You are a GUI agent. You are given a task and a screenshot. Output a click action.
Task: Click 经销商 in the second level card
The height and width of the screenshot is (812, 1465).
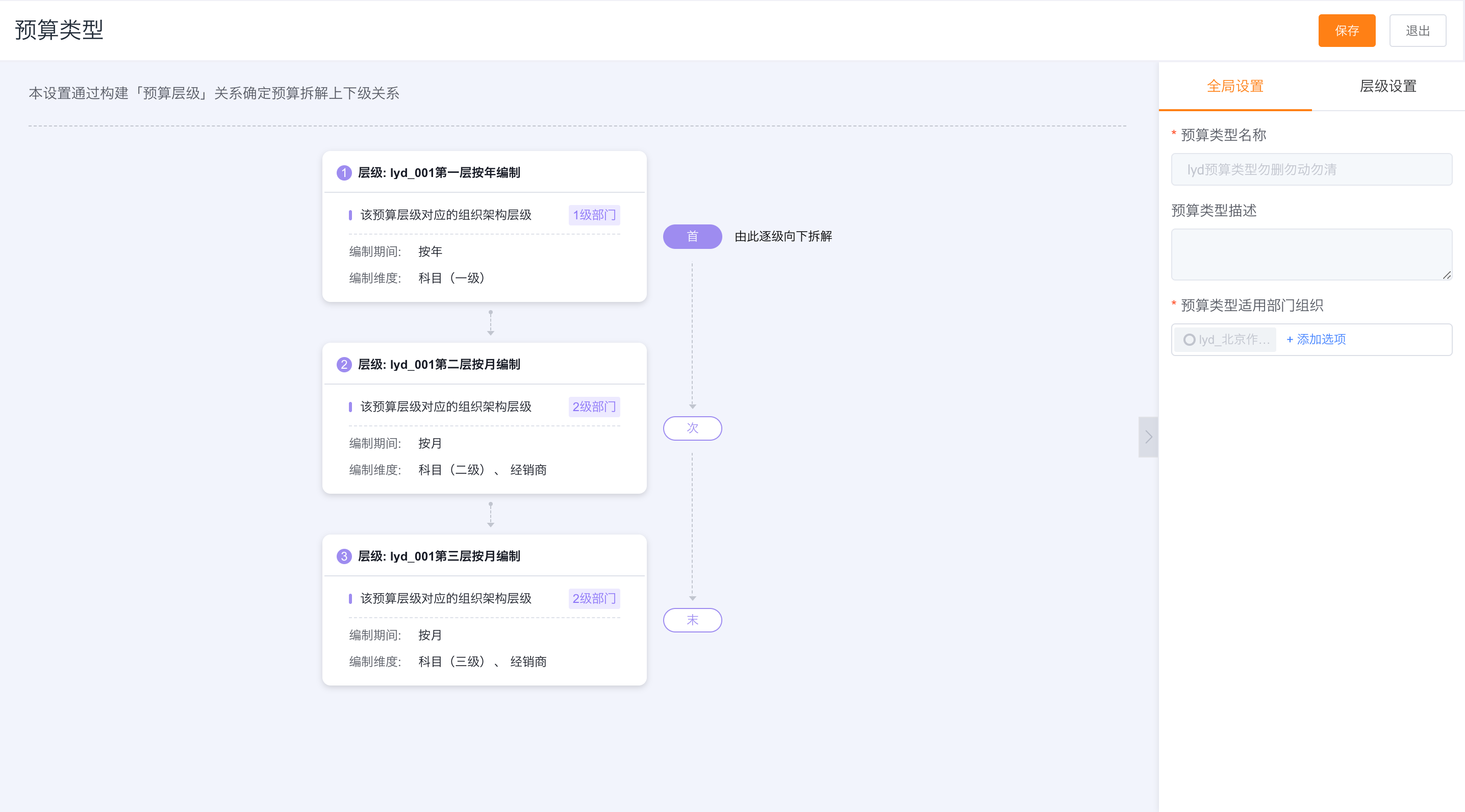(528, 470)
